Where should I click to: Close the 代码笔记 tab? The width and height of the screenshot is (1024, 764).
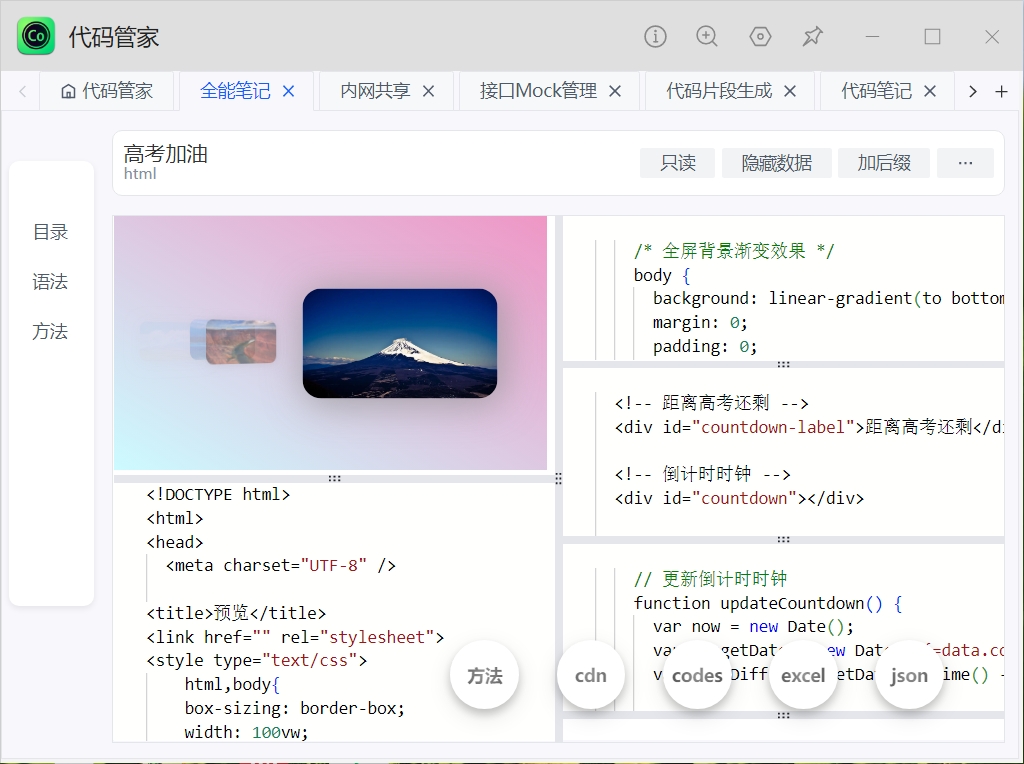(x=930, y=91)
